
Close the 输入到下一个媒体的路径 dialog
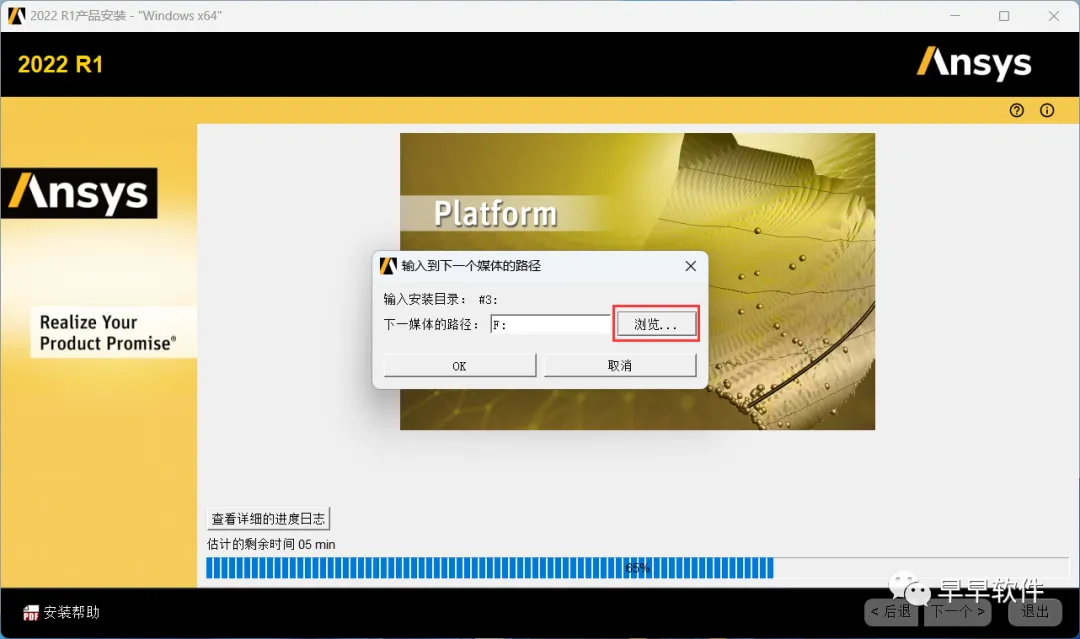tap(691, 266)
